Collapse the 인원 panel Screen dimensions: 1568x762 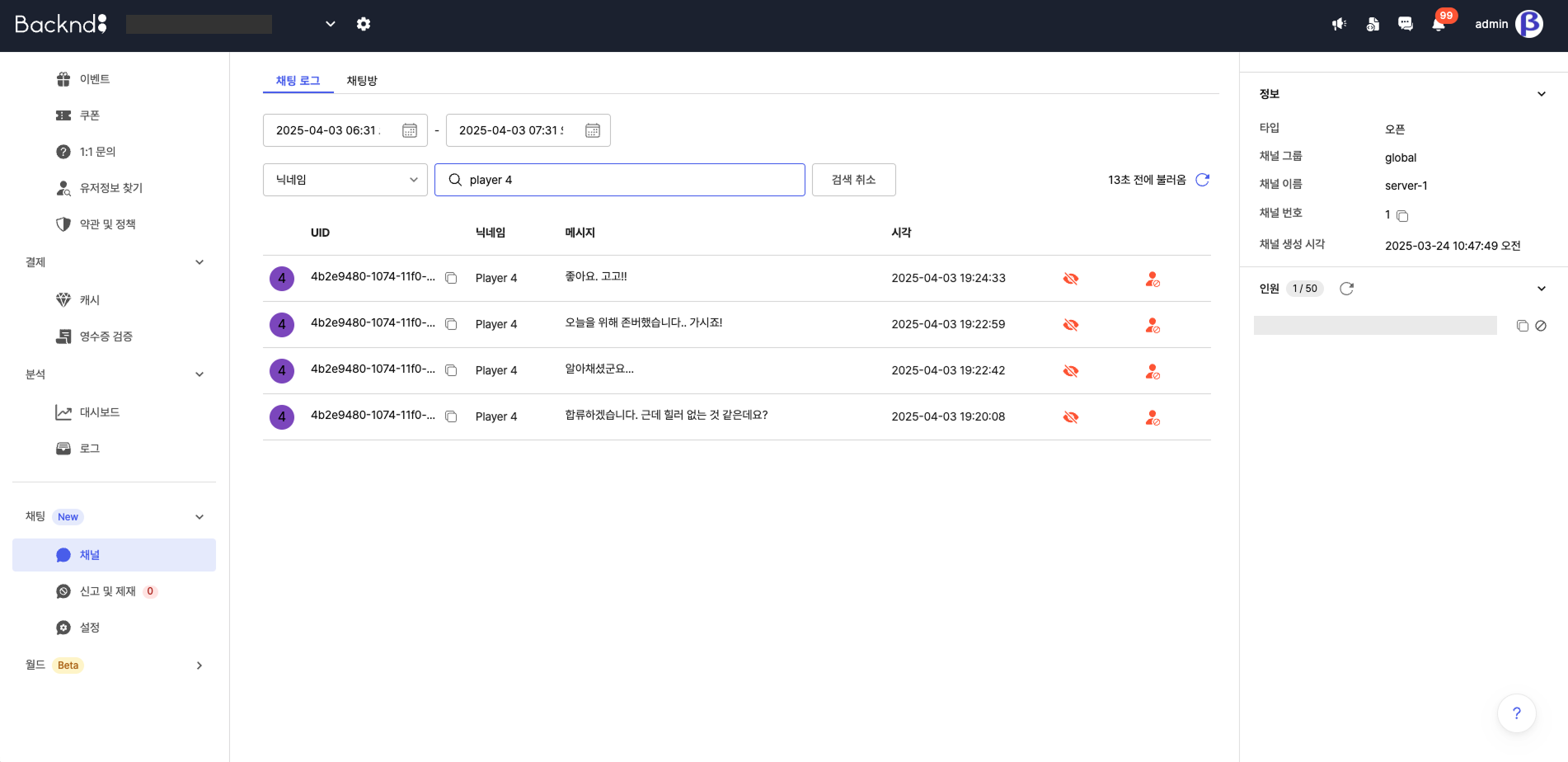coord(1542,289)
